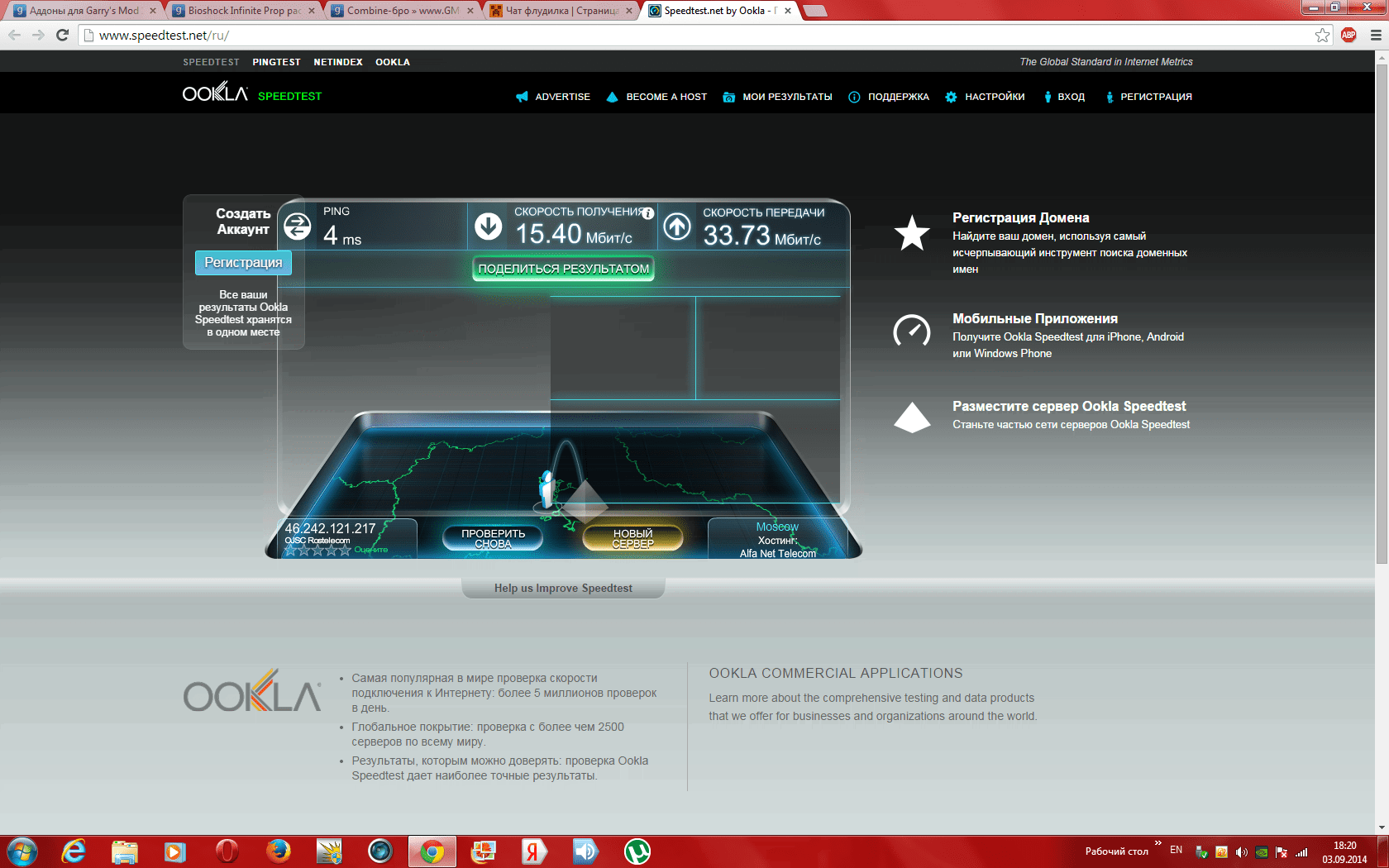This screenshot has width=1389, height=868.
Task: Click the AdBlock Plus extension icon
Action: pyautogui.click(x=1348, y=35)
